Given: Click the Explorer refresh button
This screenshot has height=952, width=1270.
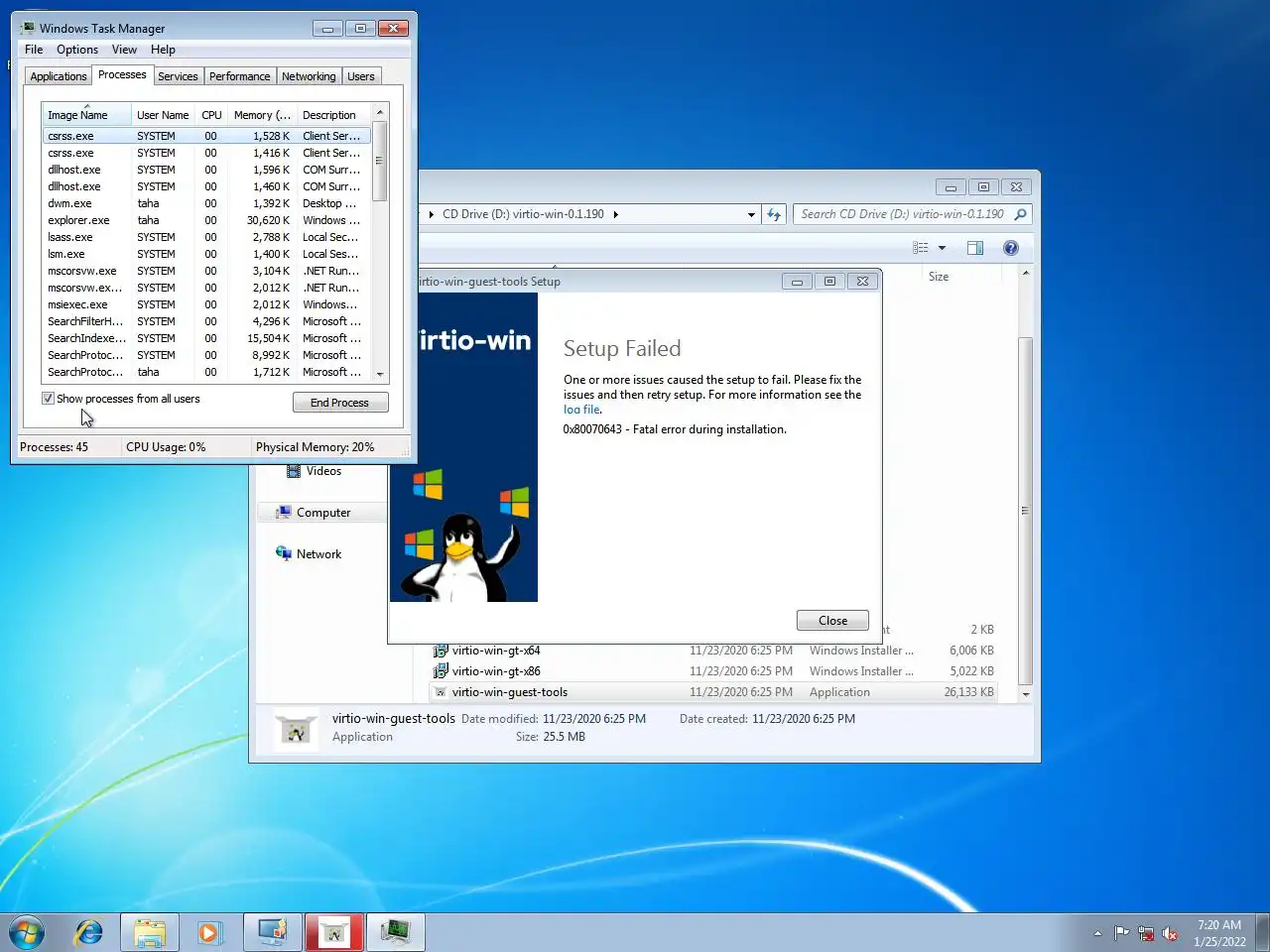Looking at the screenshot, I should 774,214.
